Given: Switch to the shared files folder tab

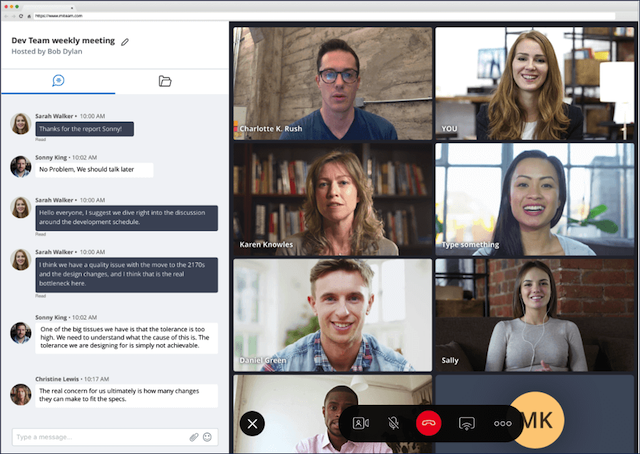Looking at the screenshot, I should click(x=165, y=81).
